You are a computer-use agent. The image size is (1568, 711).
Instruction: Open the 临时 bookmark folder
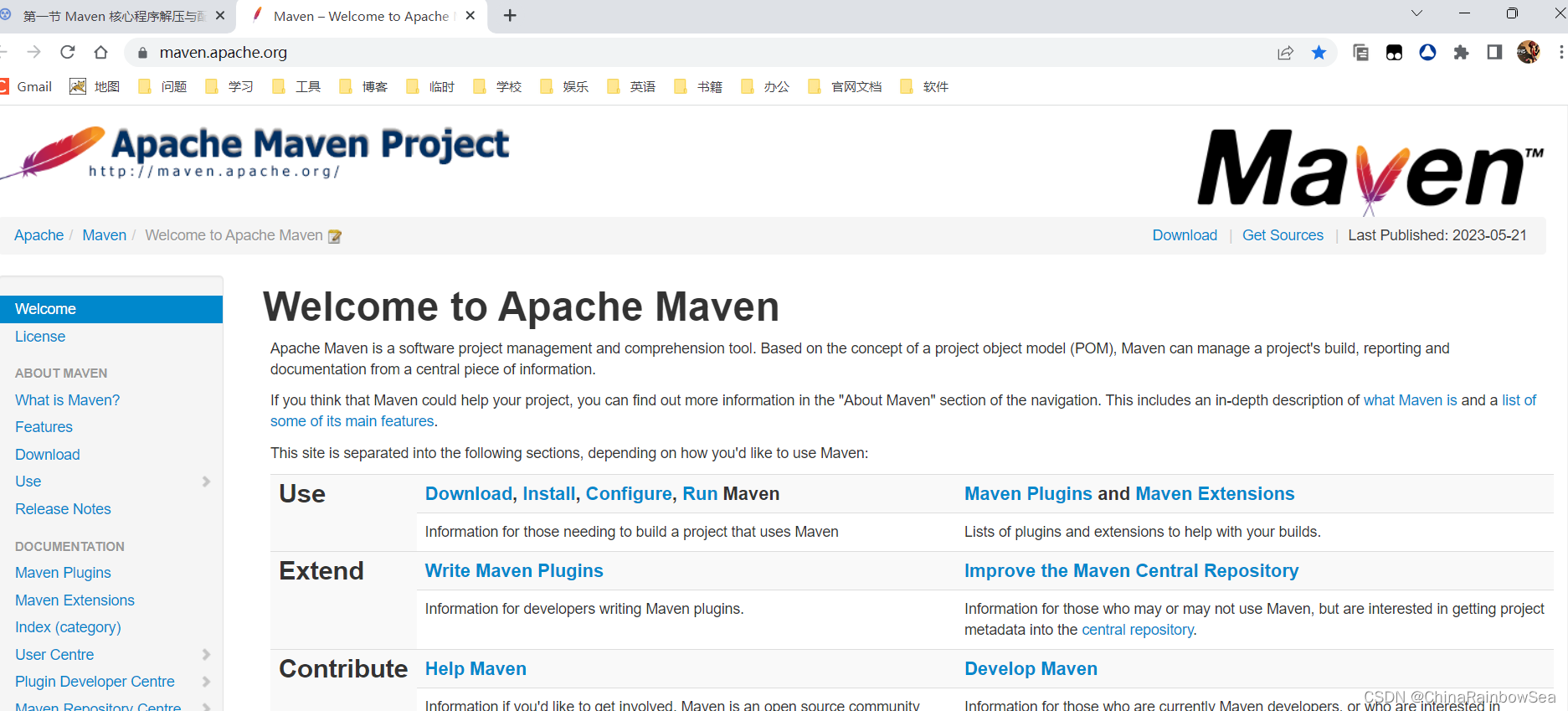(x=430, y=86)
